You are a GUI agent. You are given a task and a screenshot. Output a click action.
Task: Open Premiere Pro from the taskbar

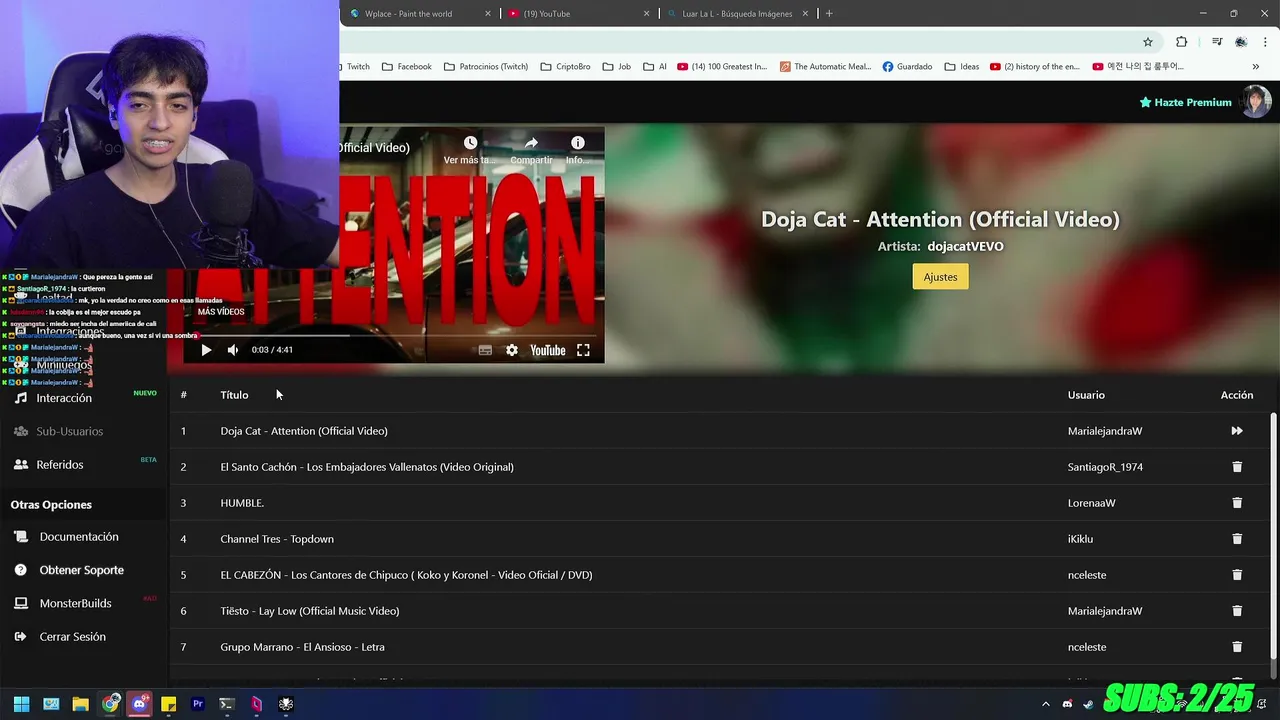click(x=198, y=704)
